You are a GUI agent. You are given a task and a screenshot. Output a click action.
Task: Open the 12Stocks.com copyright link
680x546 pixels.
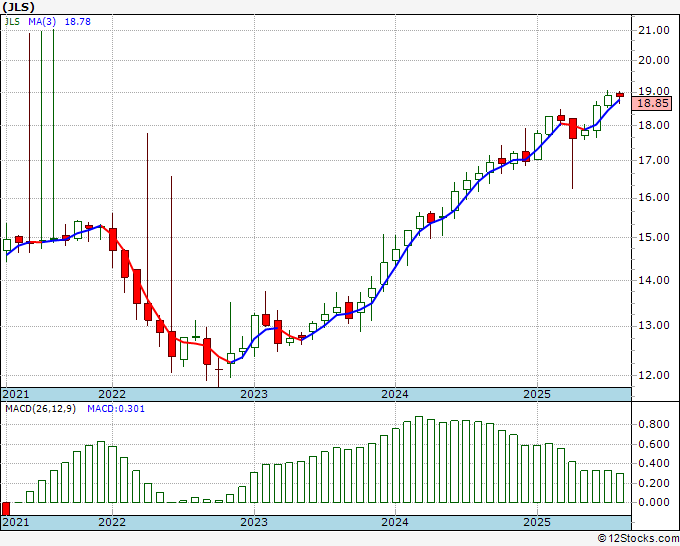point(638,539)
